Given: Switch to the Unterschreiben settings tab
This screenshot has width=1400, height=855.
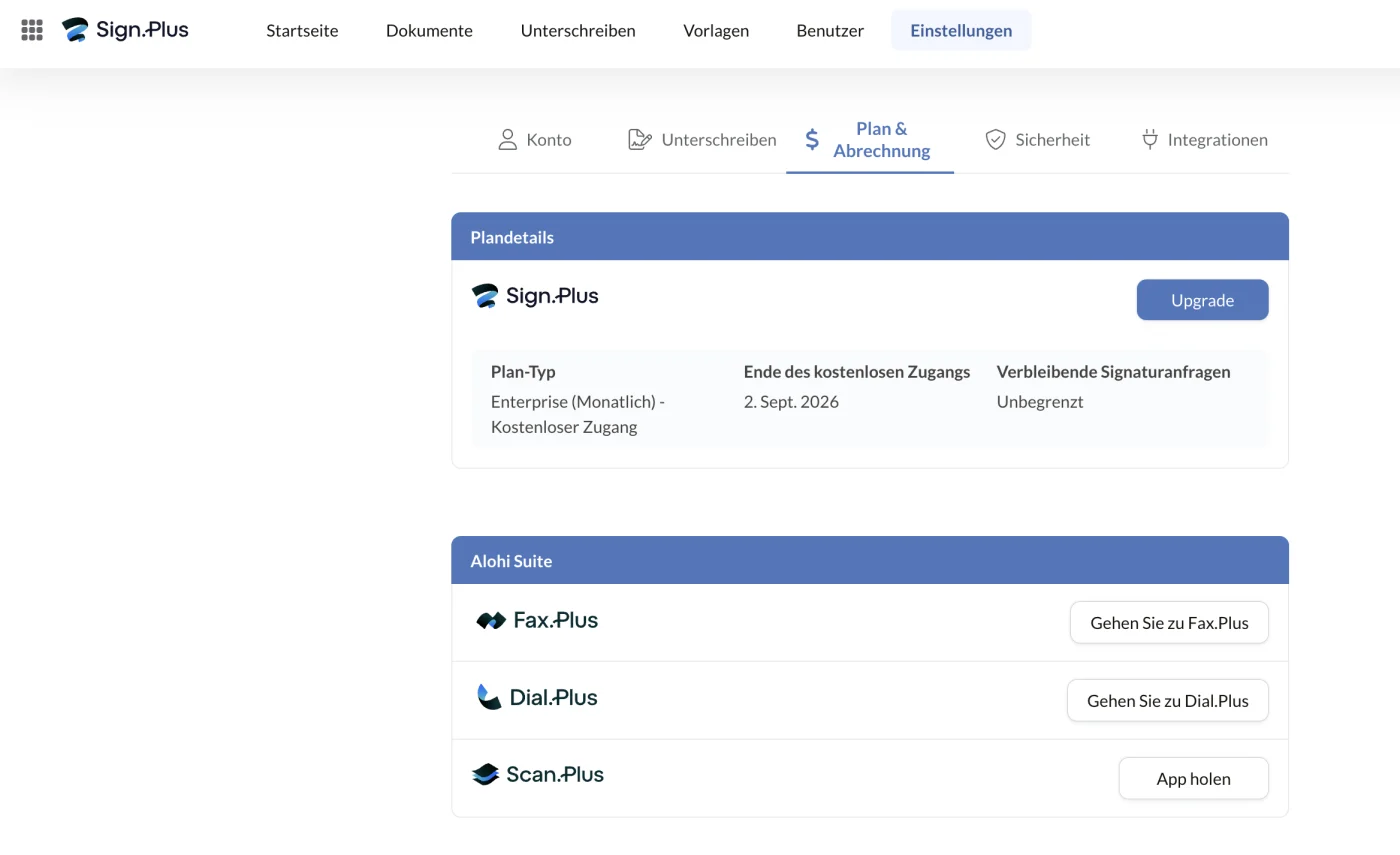Looking at the screenshot, I should coord(702,139).
